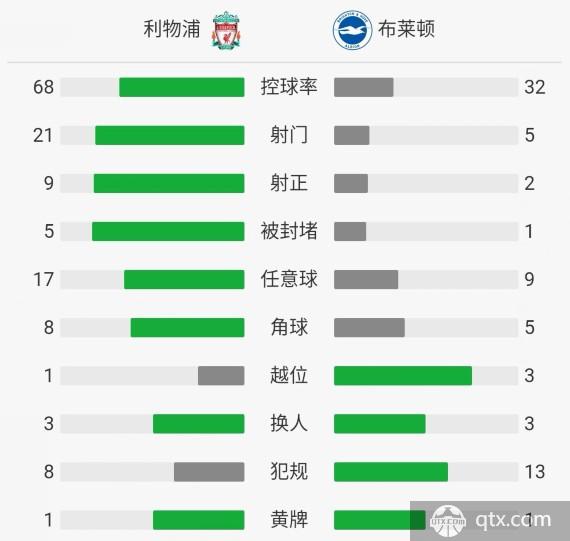Click Liverpool's green possession bar
Viewport: 570px width, 541px height.
coord(182,87)
